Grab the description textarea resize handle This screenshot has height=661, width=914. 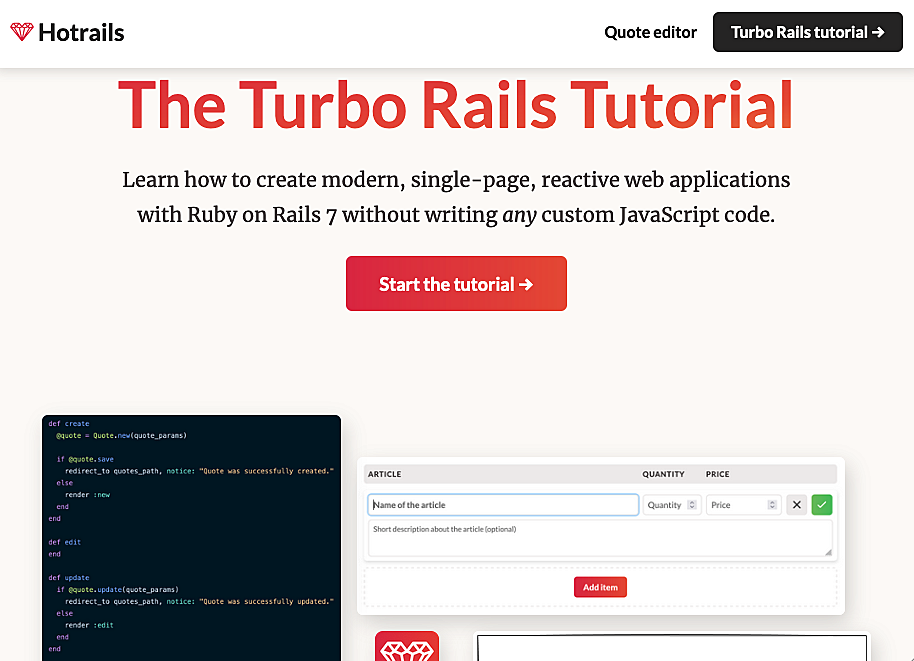pos(828,552)
